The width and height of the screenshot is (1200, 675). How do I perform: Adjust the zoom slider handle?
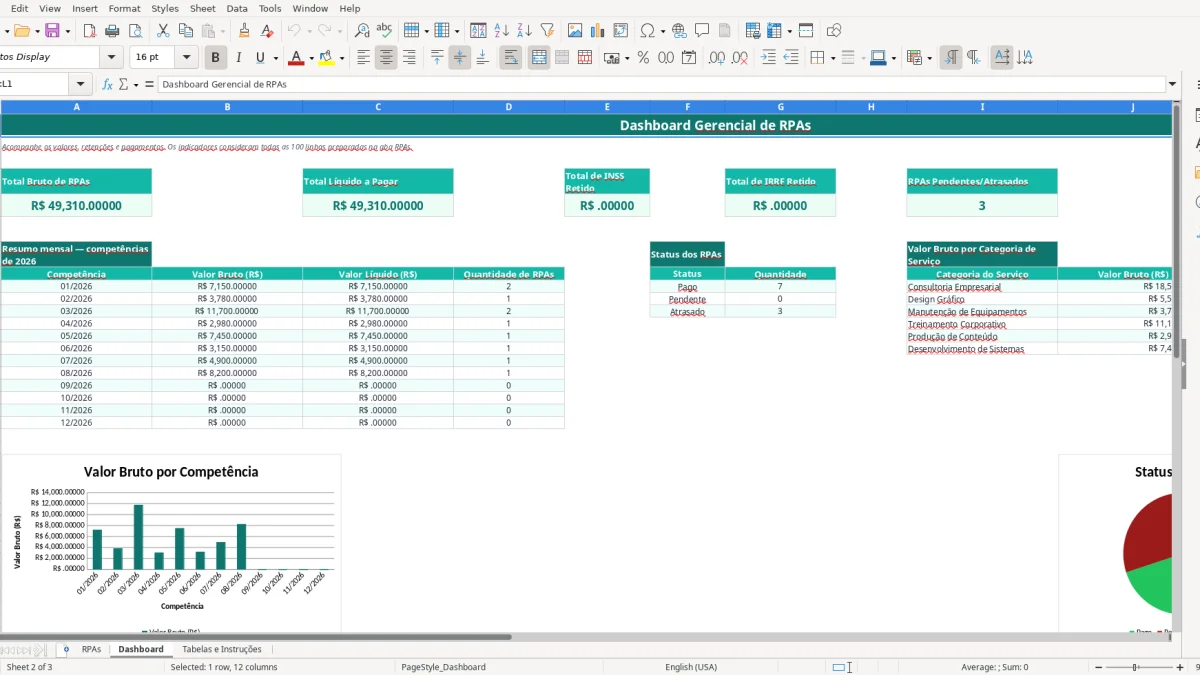tap(1135, 667)
